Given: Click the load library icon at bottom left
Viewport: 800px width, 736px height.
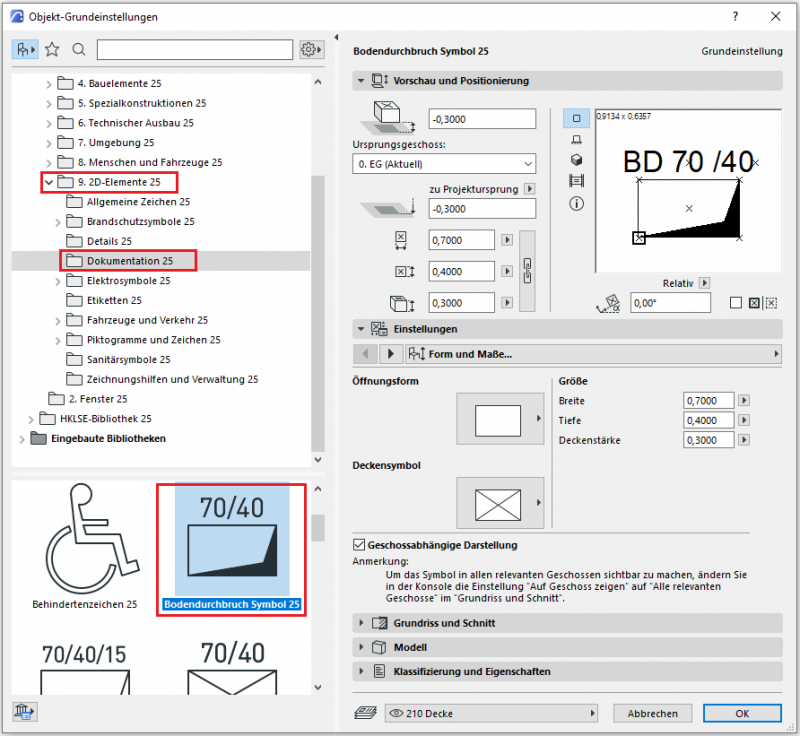Looking at the screenshot, I should [22, 712].
